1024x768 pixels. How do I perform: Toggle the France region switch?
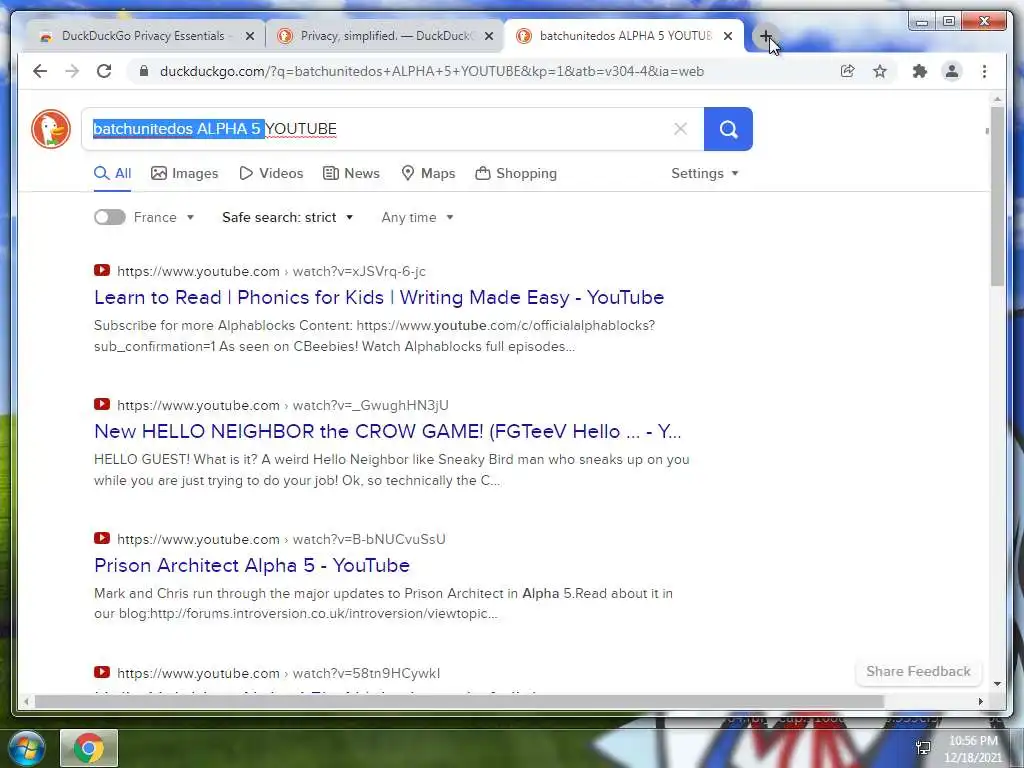[x=110, y=217]
